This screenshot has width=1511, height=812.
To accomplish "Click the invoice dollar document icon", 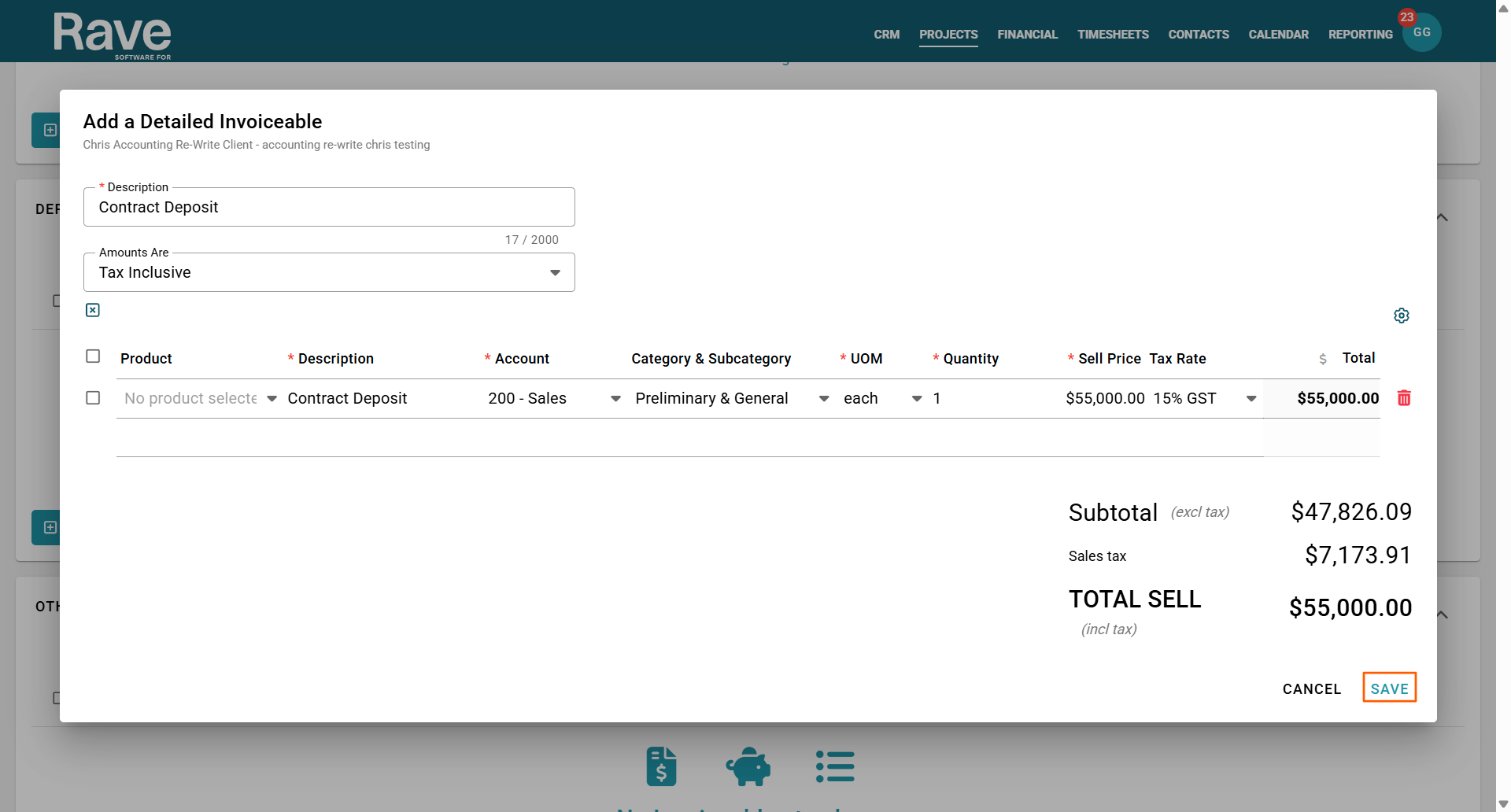I will pyautogui.click(x=661, y=766).
